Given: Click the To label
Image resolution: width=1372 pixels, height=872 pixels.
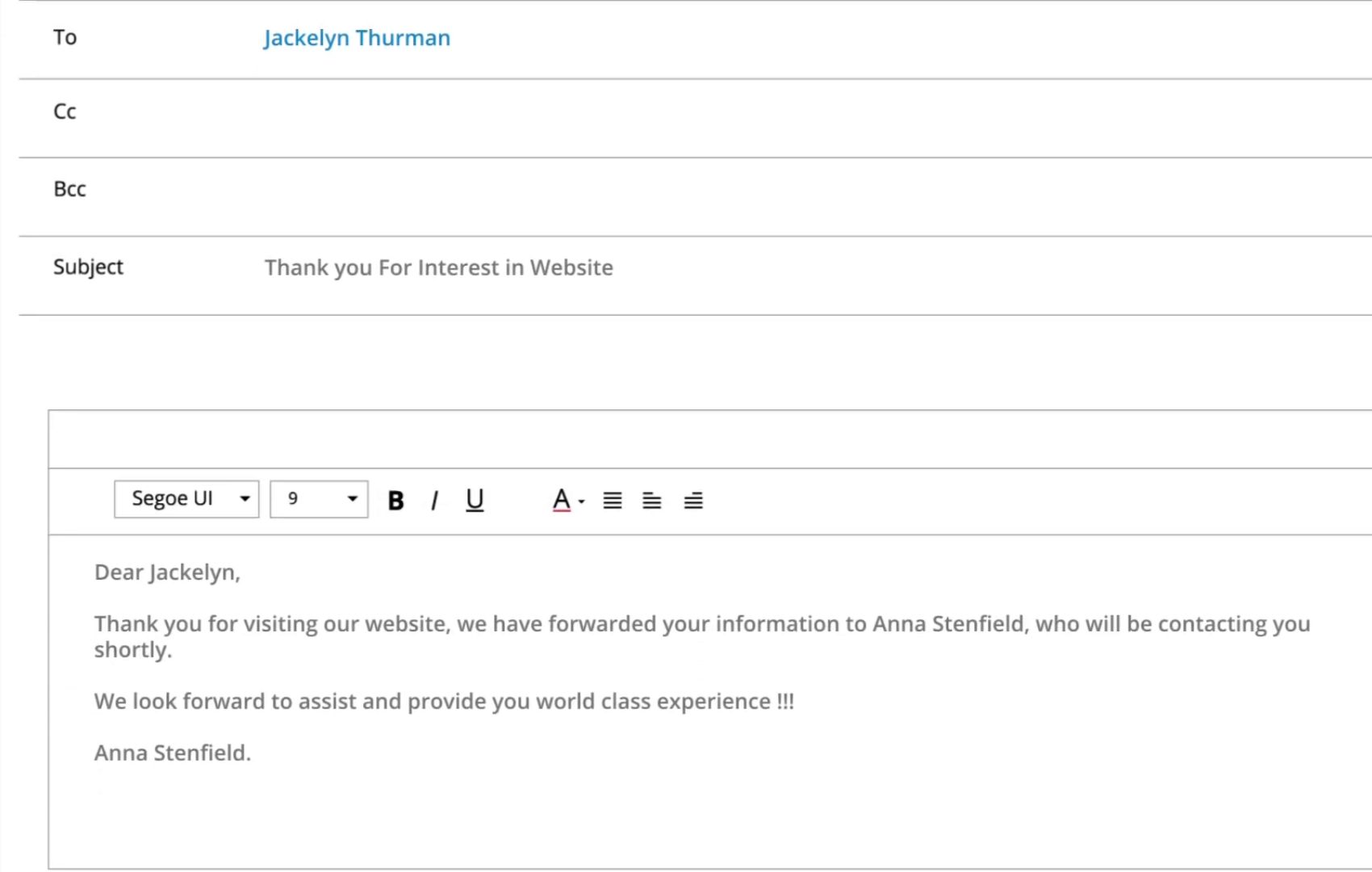Looking at the screenshot, I should [65, 37].
